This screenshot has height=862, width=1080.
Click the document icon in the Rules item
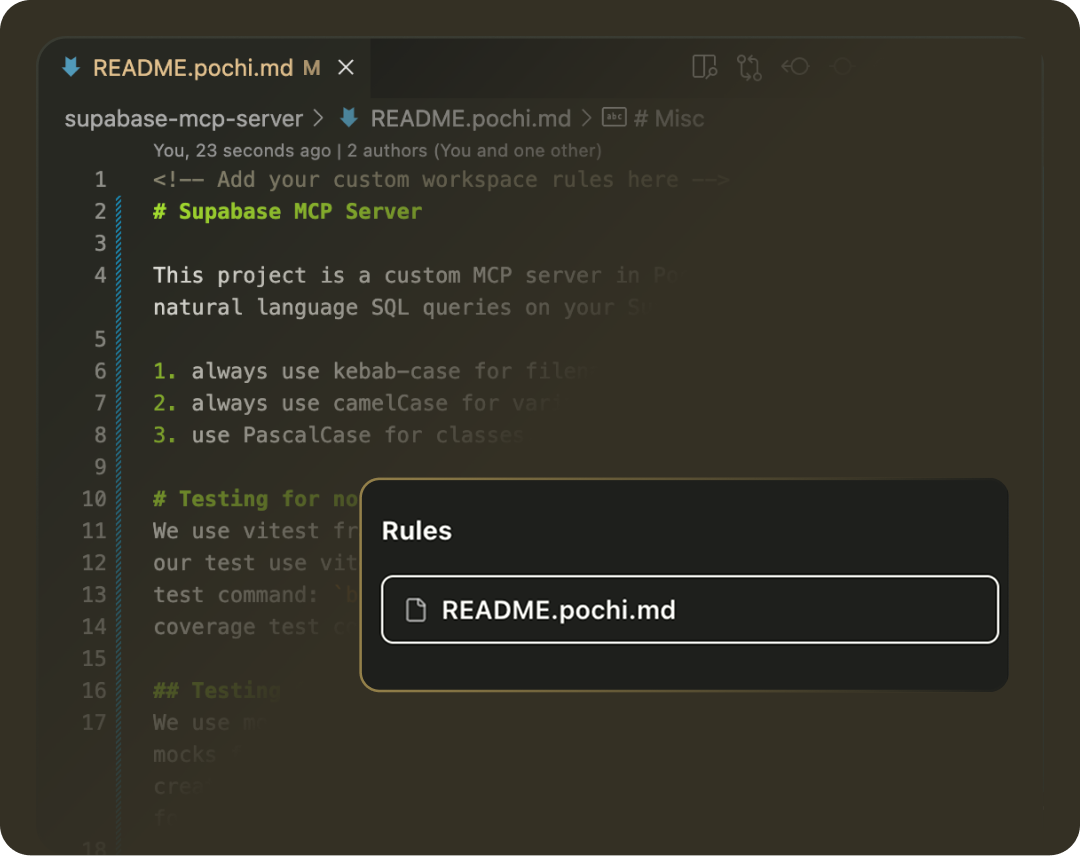(416, 610)
